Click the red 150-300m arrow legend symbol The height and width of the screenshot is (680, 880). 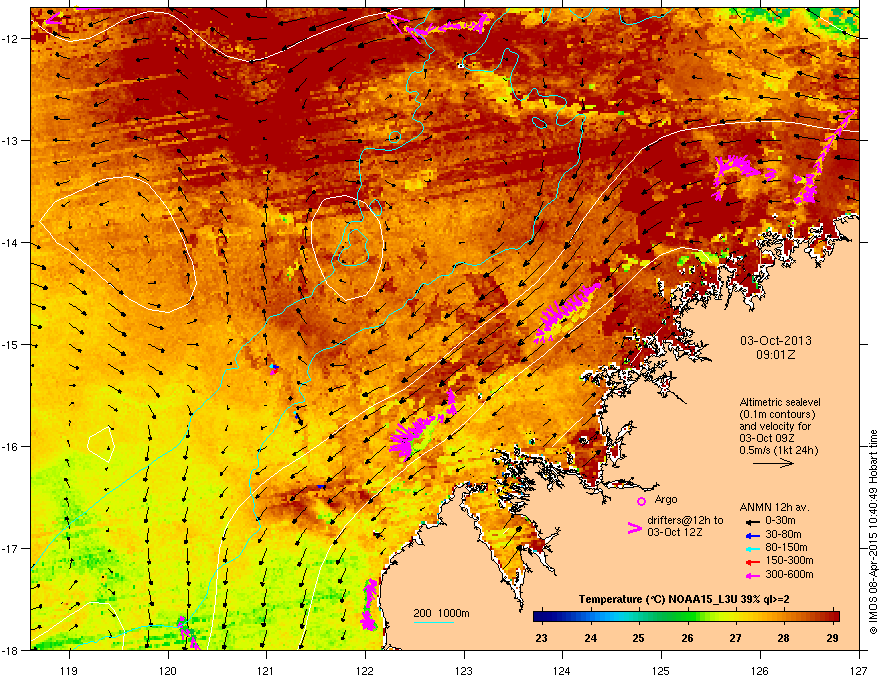click(752, 562)
